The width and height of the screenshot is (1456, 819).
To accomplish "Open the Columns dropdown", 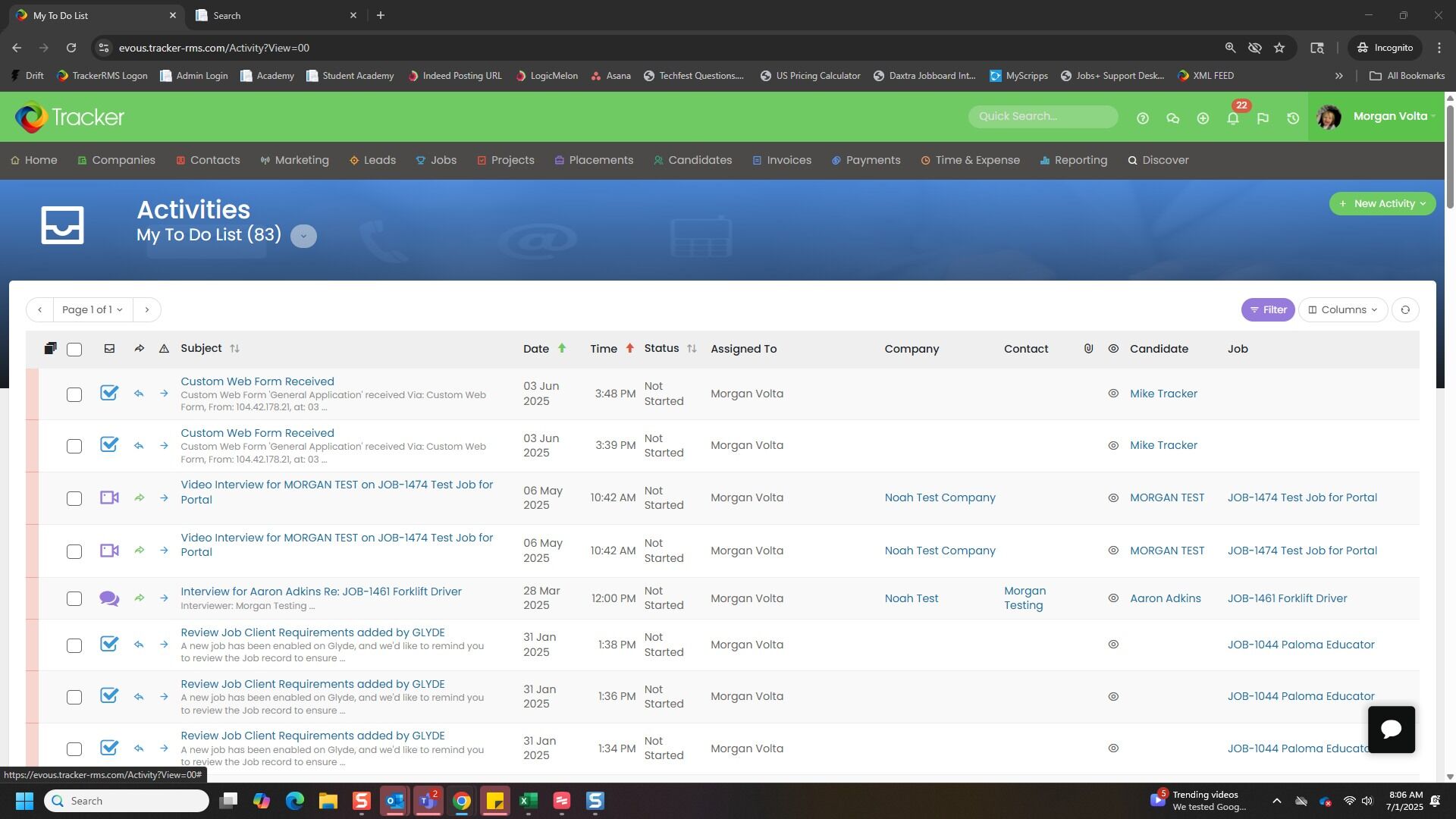I will [x=1342, y=310].
